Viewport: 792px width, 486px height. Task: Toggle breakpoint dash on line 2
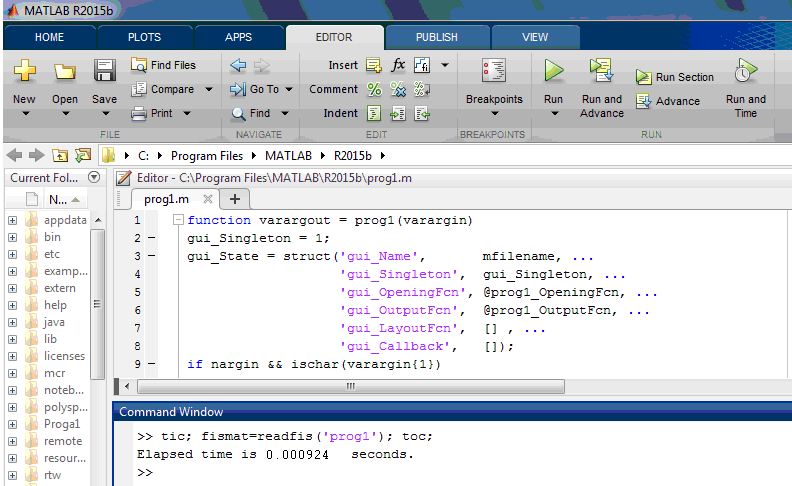[151, 238]
